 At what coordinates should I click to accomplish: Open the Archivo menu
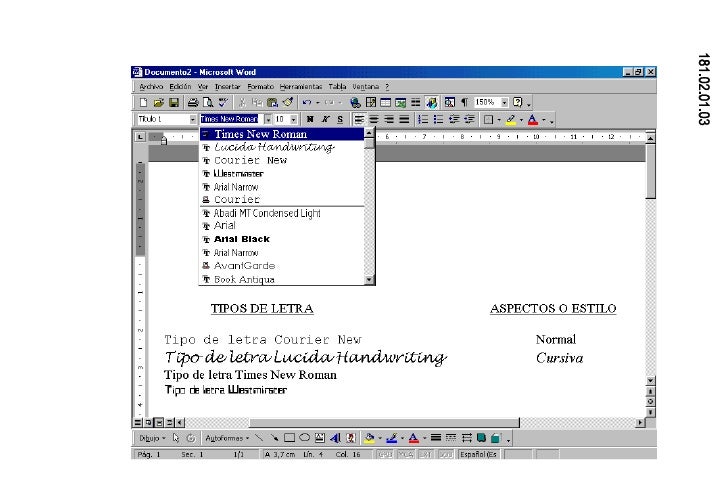[151, 87]
